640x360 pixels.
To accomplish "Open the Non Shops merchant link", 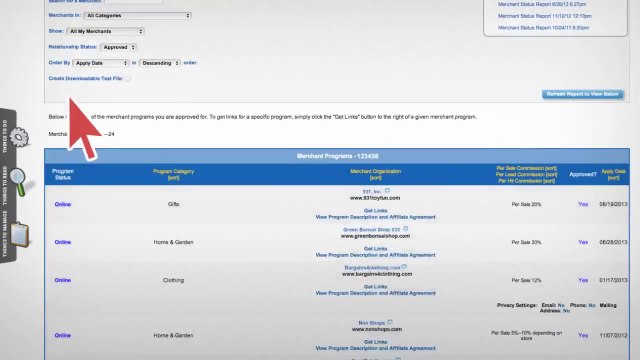I will [371, 323].
